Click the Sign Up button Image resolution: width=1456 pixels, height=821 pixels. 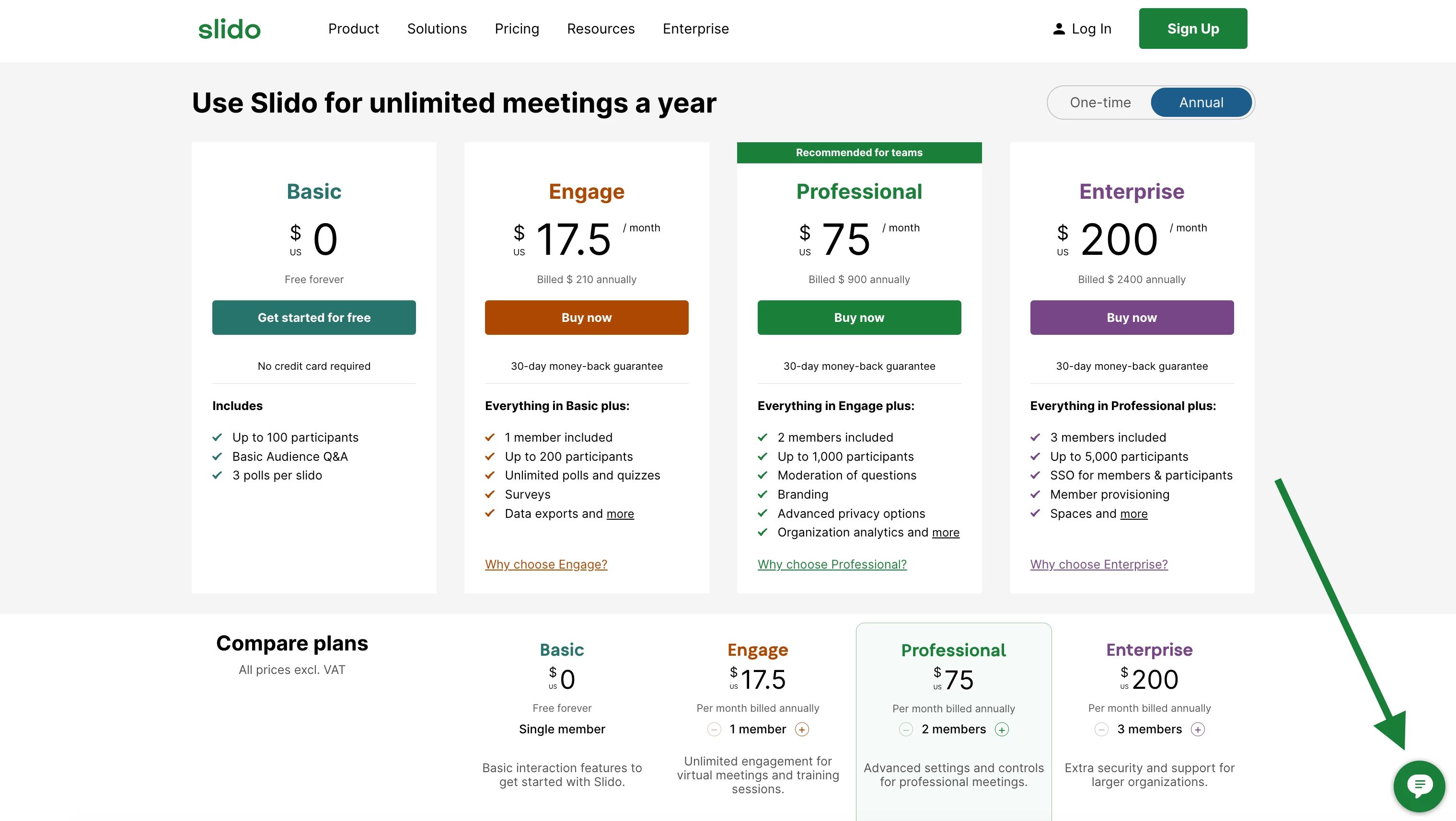[1192, 29]
